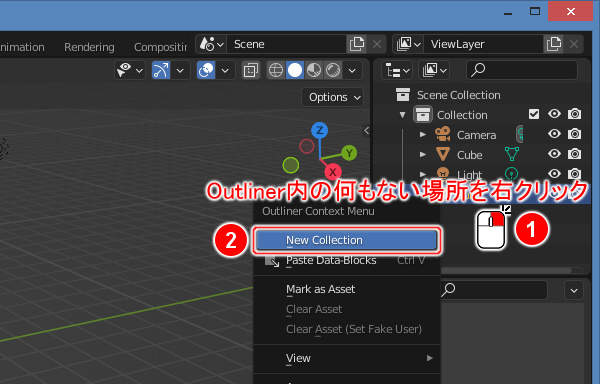Hide Camera in viewport with eye

554,134
